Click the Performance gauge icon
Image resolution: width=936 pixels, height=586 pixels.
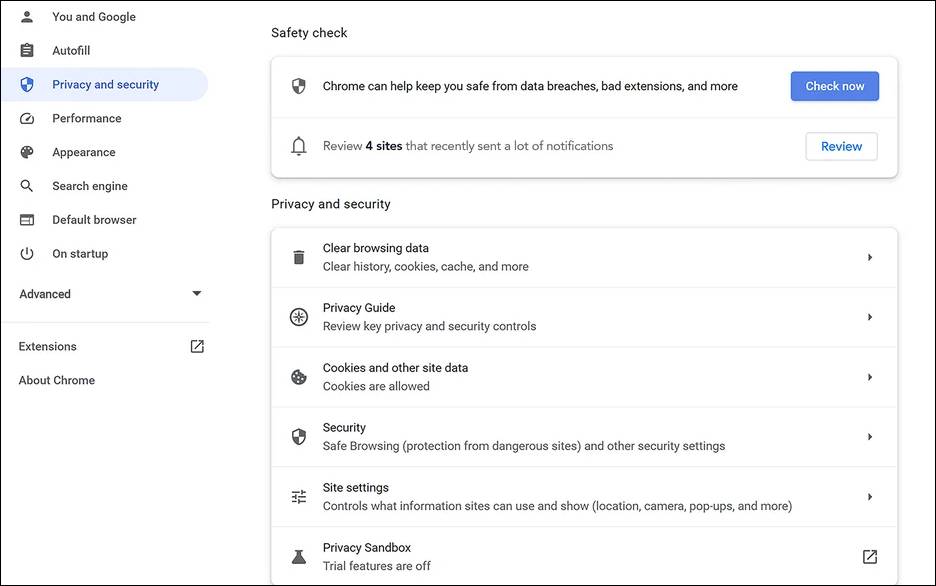pos(27,119)
